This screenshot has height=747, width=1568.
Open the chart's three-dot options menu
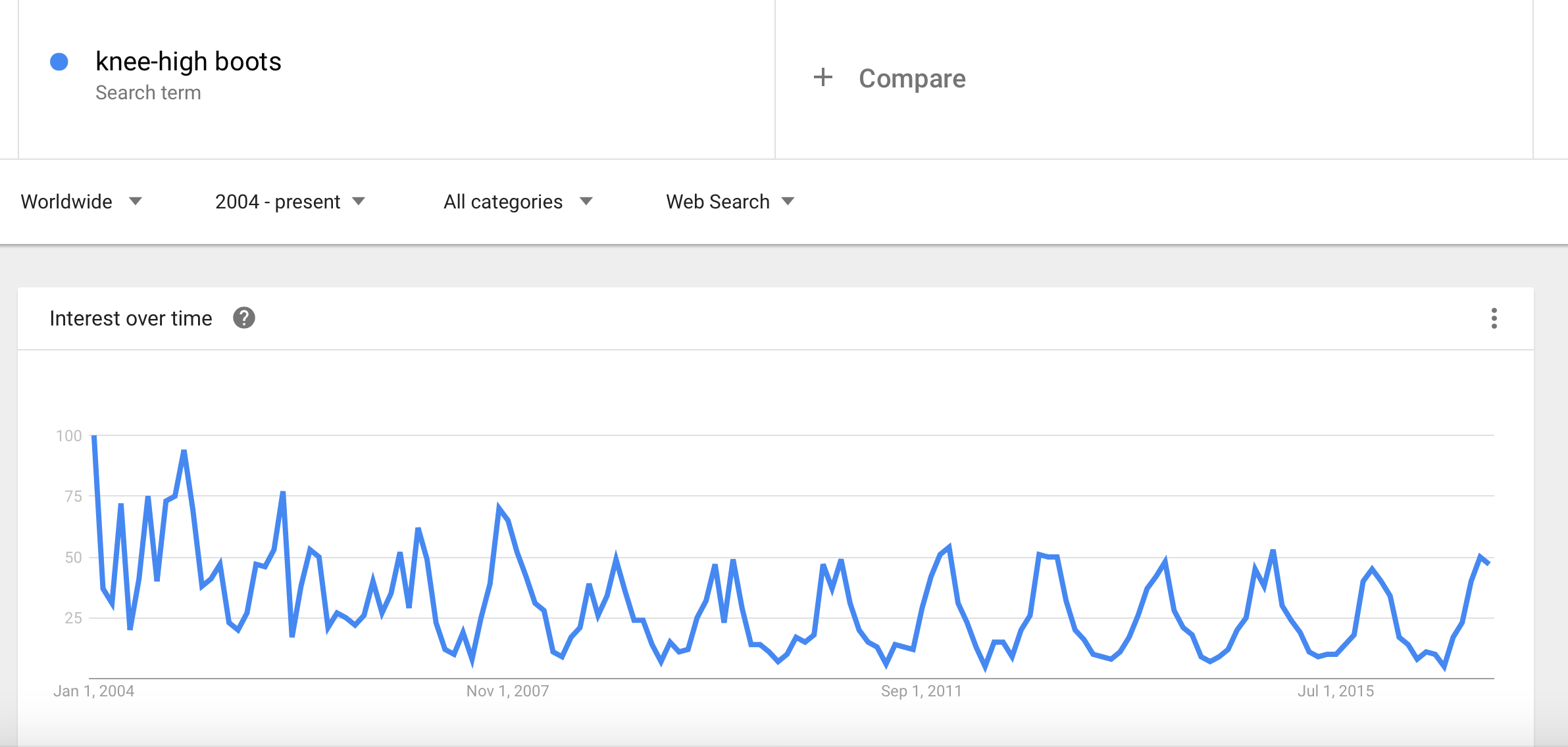pos(1494,318)
